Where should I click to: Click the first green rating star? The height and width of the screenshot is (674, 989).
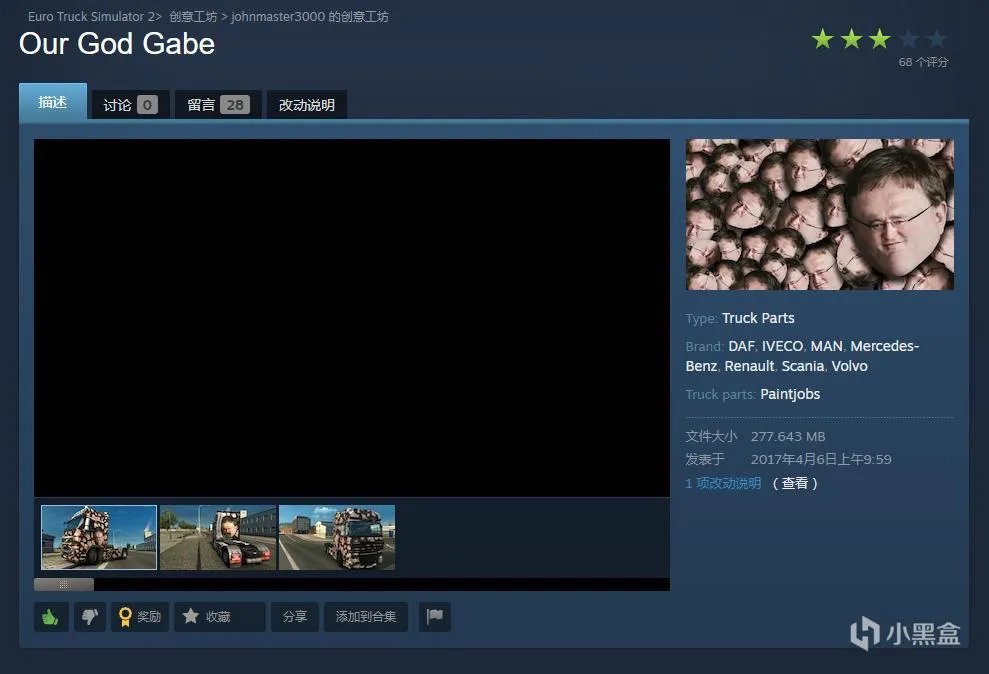(x=822, y=39)
